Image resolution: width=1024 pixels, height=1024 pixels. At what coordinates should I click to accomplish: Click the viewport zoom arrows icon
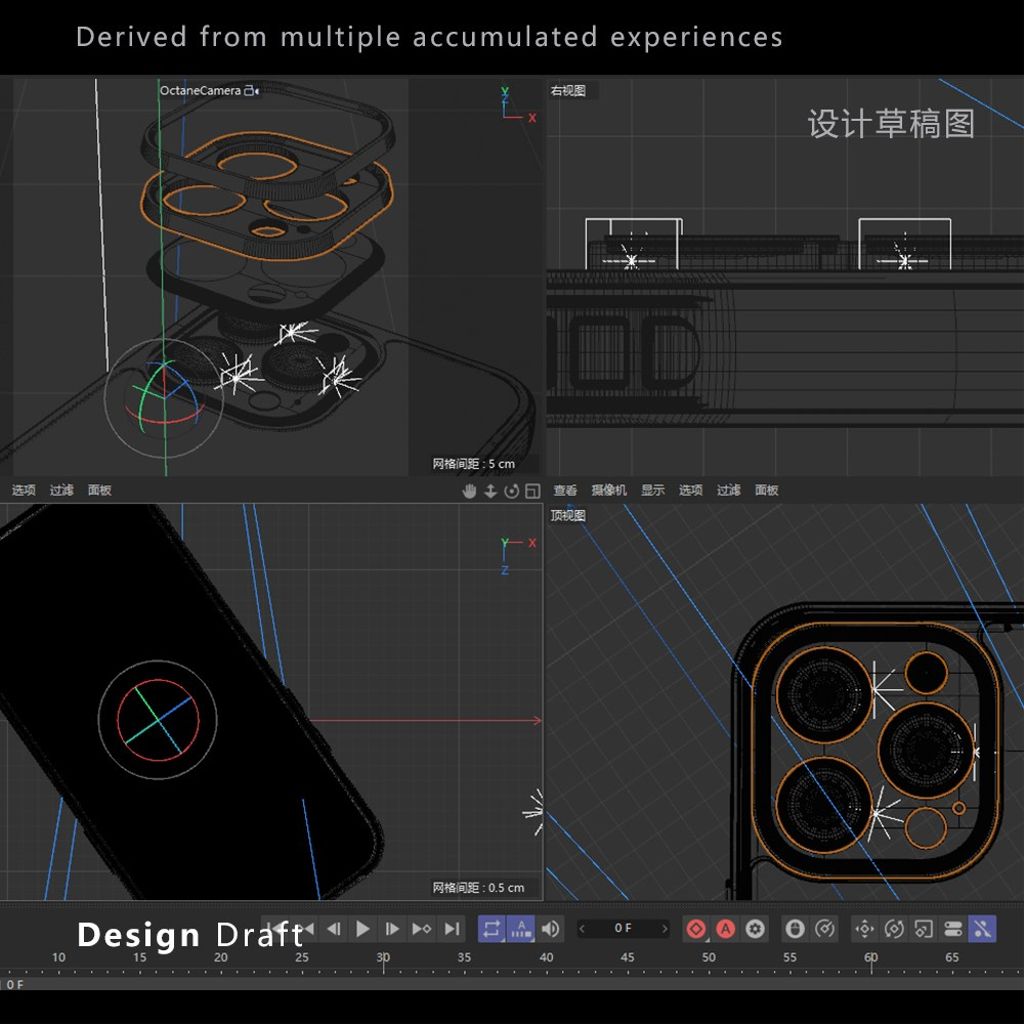491,491
